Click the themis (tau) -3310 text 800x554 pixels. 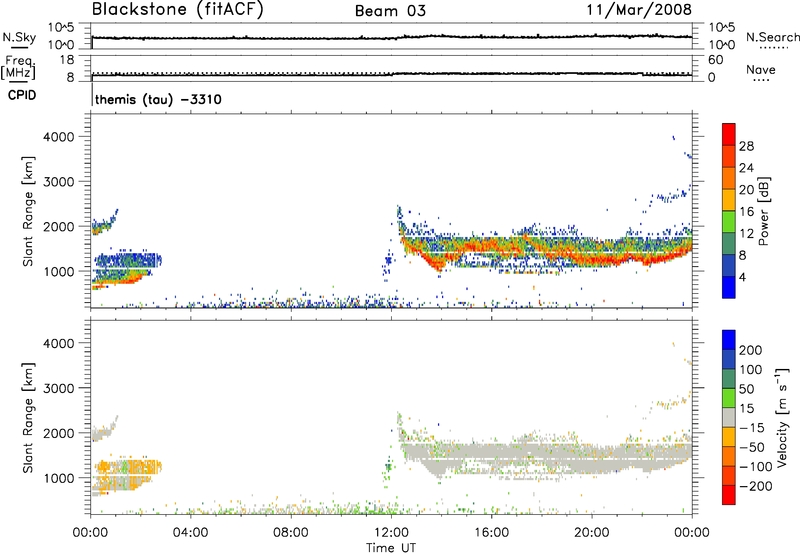(x=158, y=99)
